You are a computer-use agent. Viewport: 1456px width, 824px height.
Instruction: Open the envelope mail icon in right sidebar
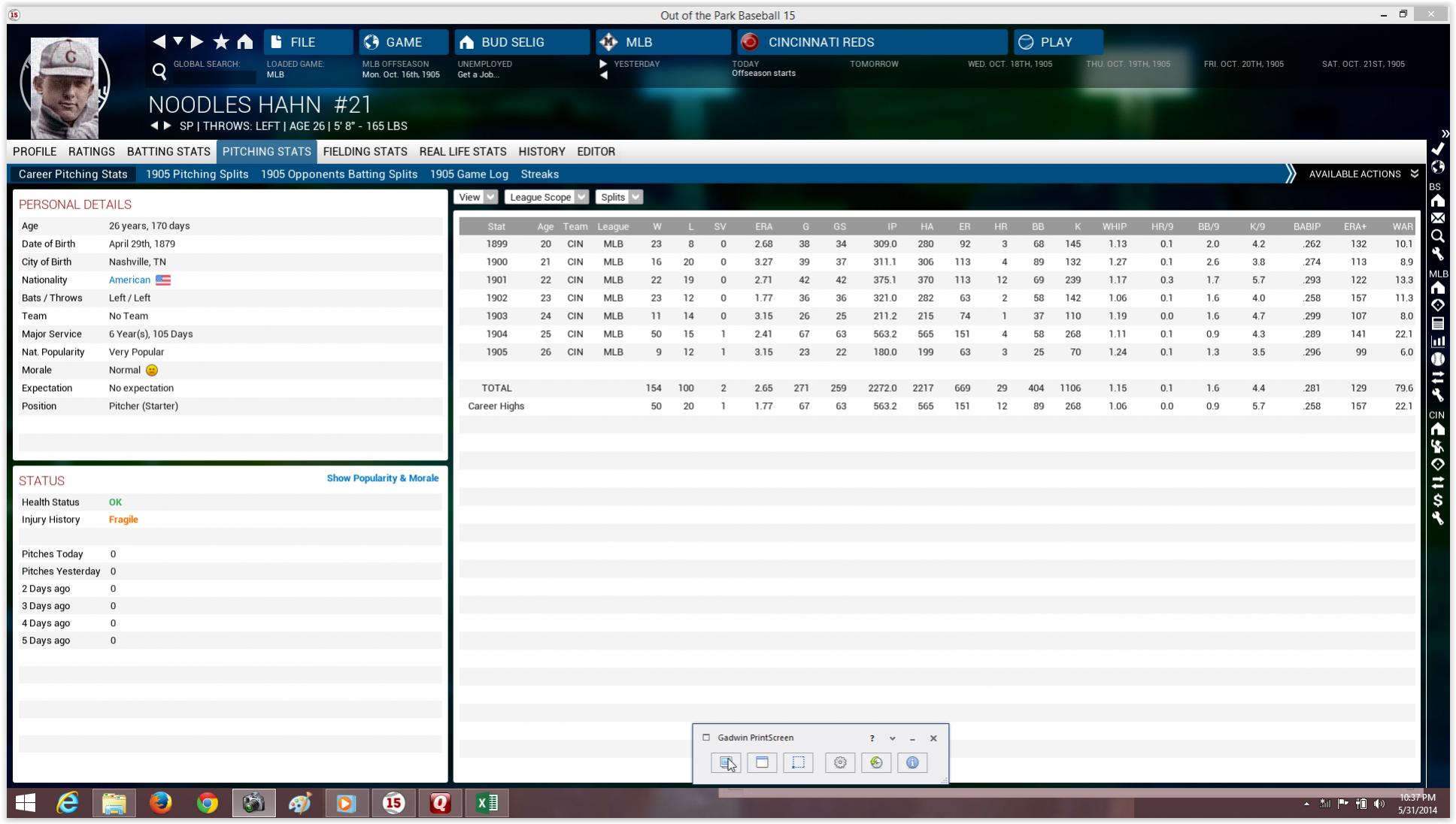coord(1437,218)
